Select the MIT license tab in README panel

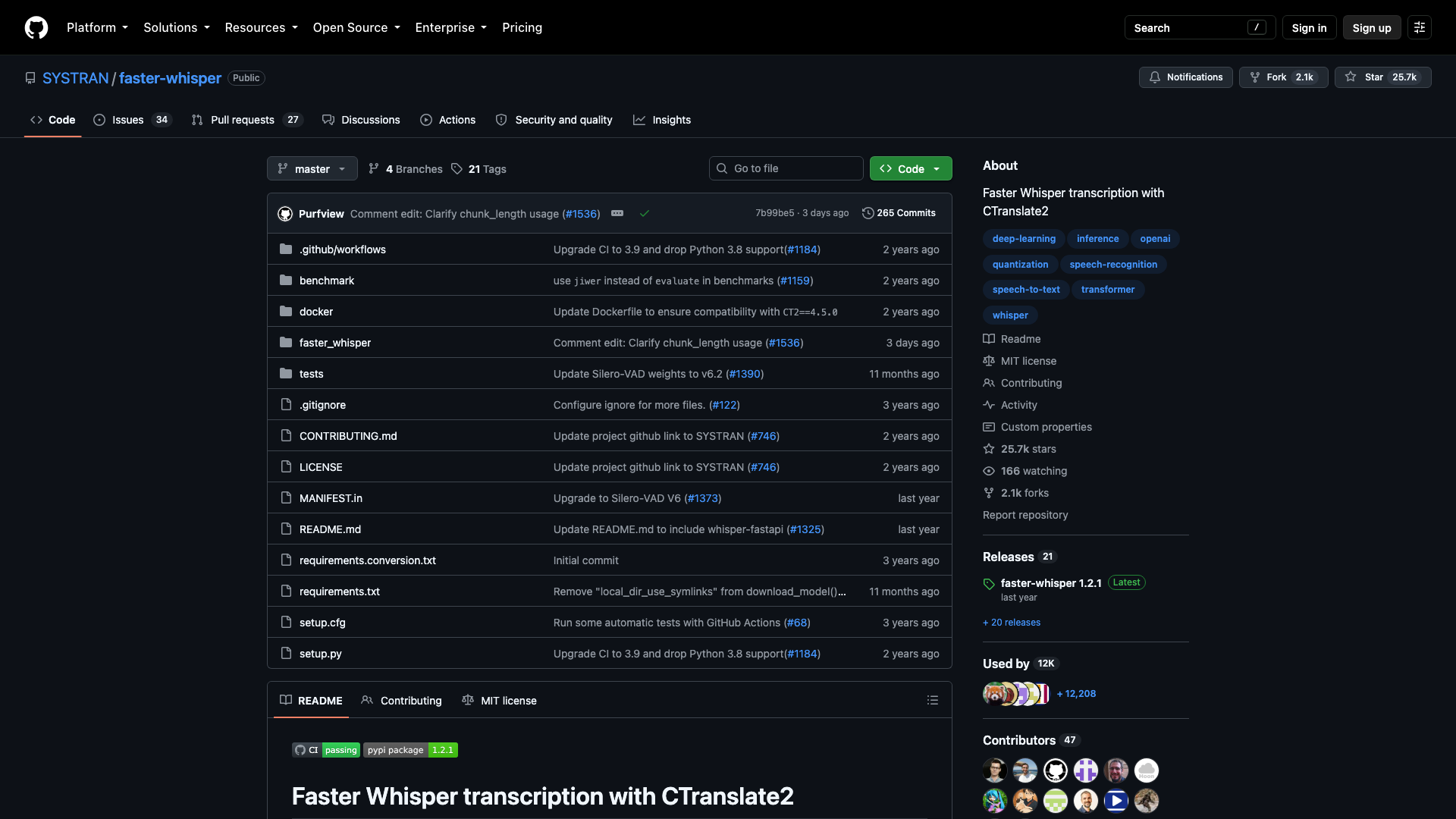click(499, 700)
